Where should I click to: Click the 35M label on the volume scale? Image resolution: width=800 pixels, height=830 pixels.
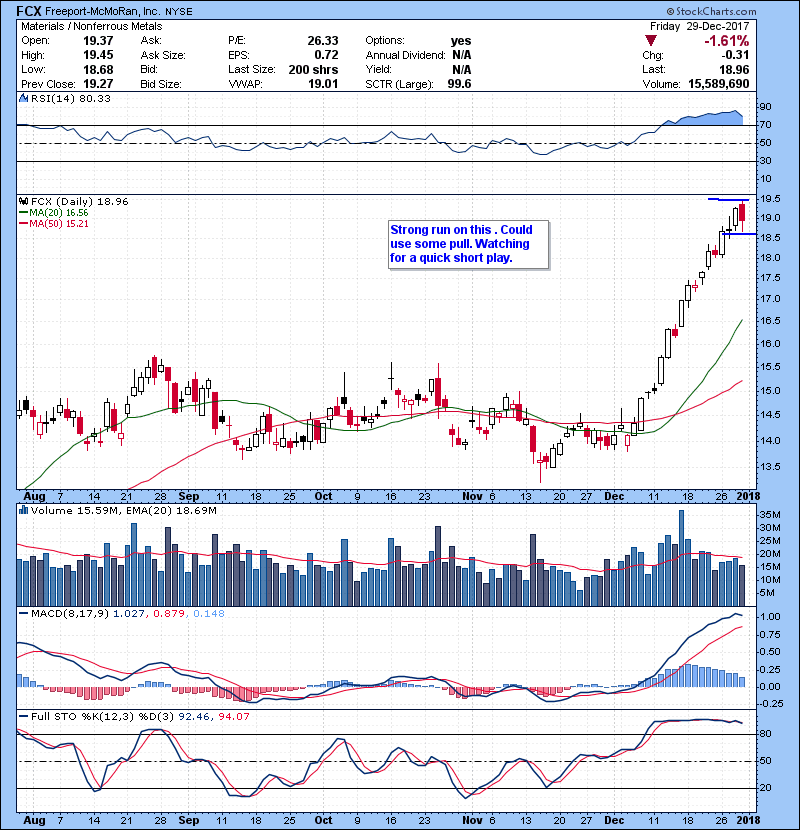(770, 515)
